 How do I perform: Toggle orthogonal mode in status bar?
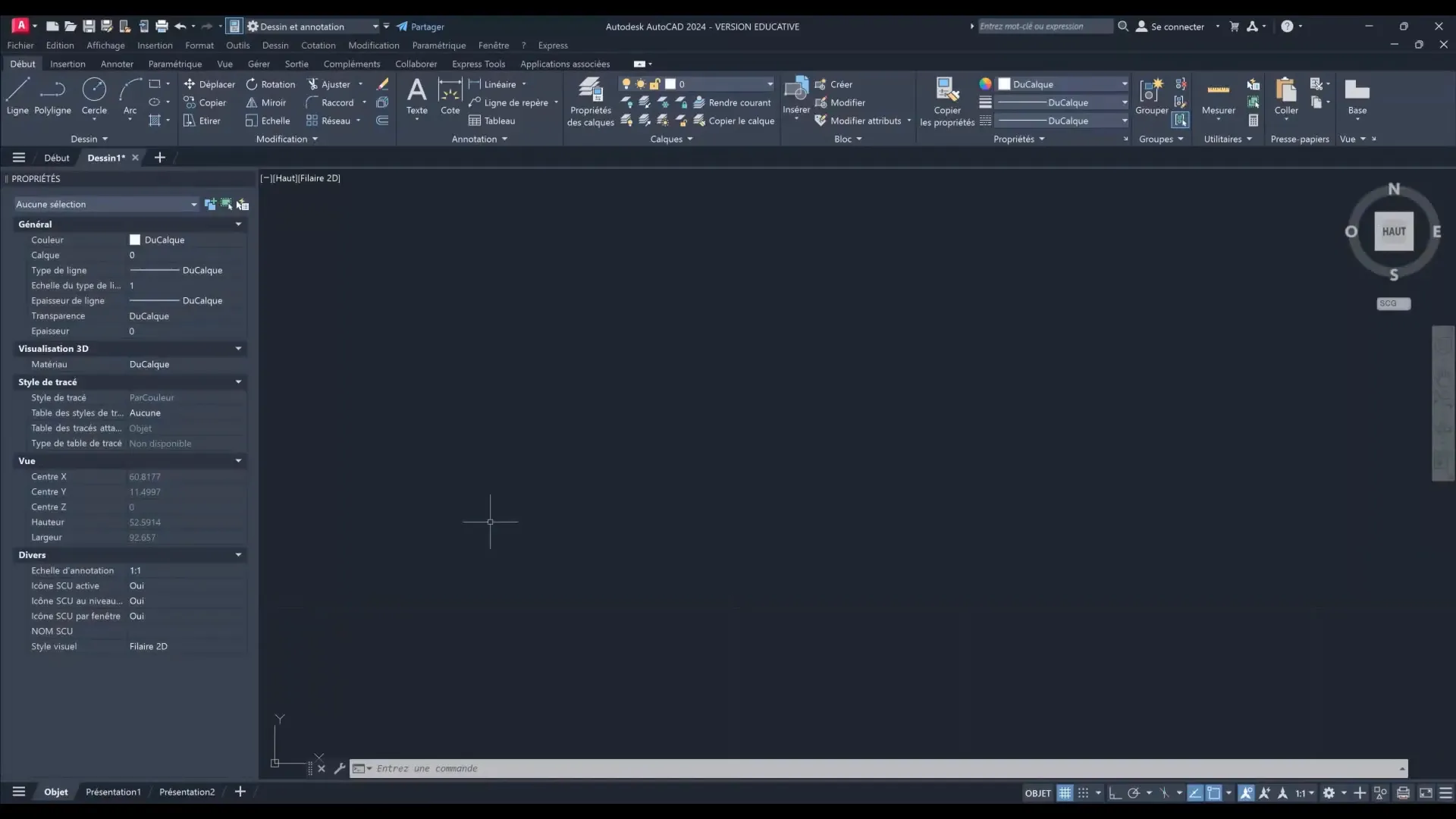pos(1115,792)
